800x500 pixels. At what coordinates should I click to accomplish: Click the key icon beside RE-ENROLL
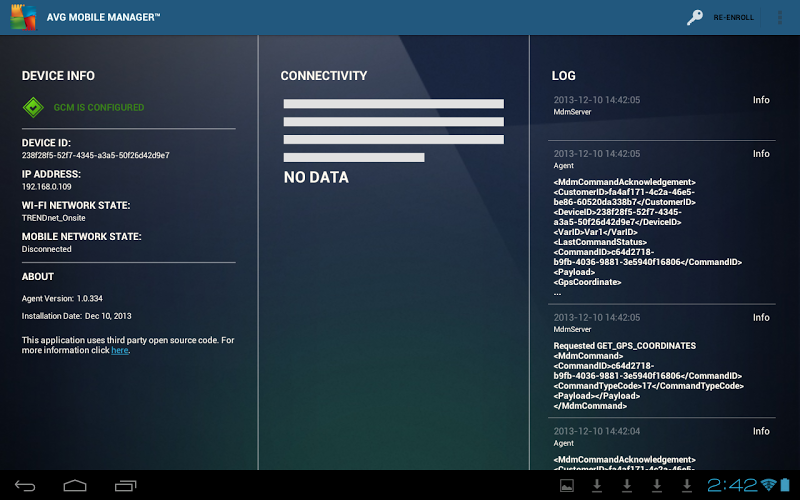[694, 17]
